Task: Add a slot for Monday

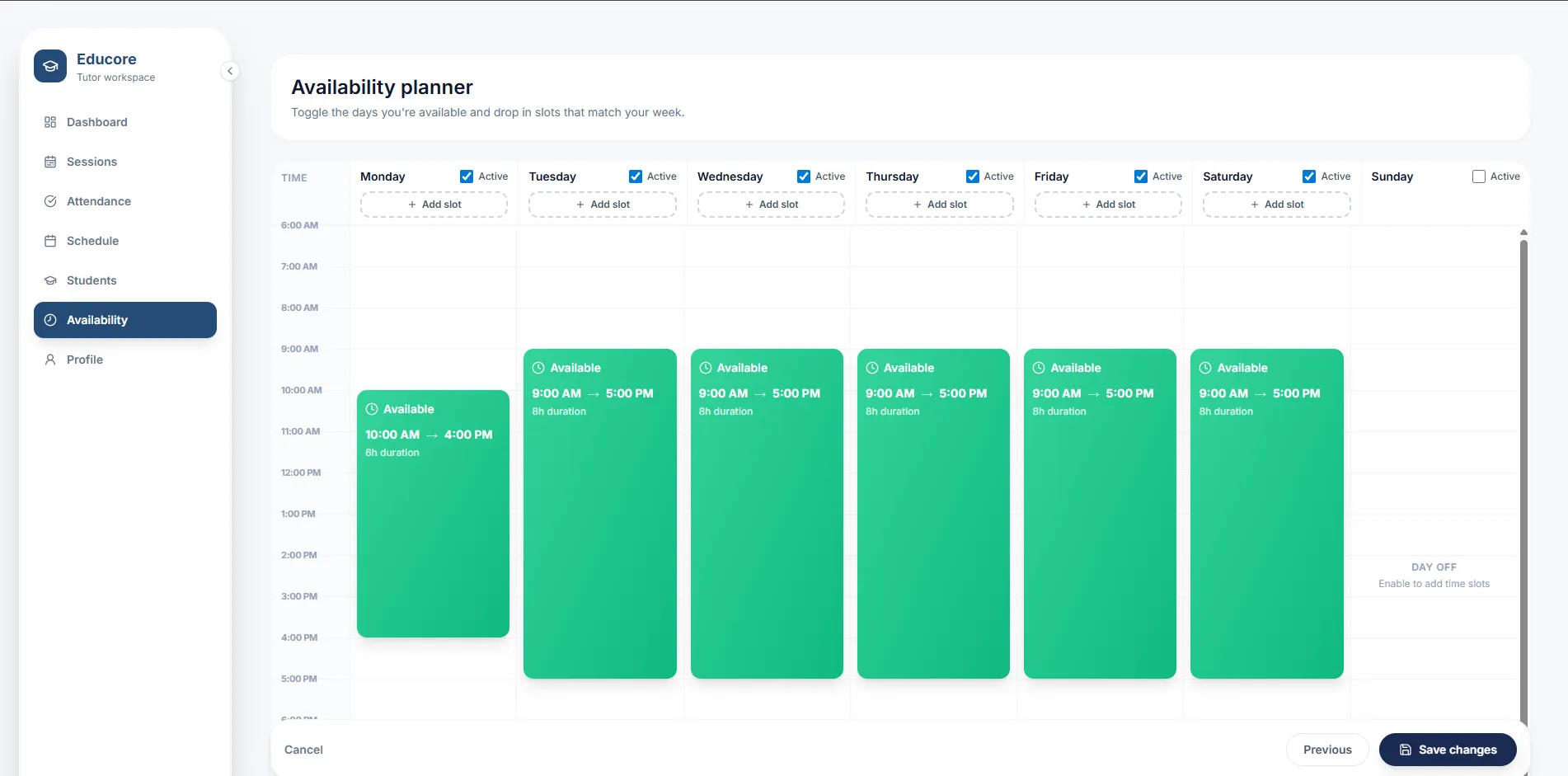Action: tap(434, 205)
